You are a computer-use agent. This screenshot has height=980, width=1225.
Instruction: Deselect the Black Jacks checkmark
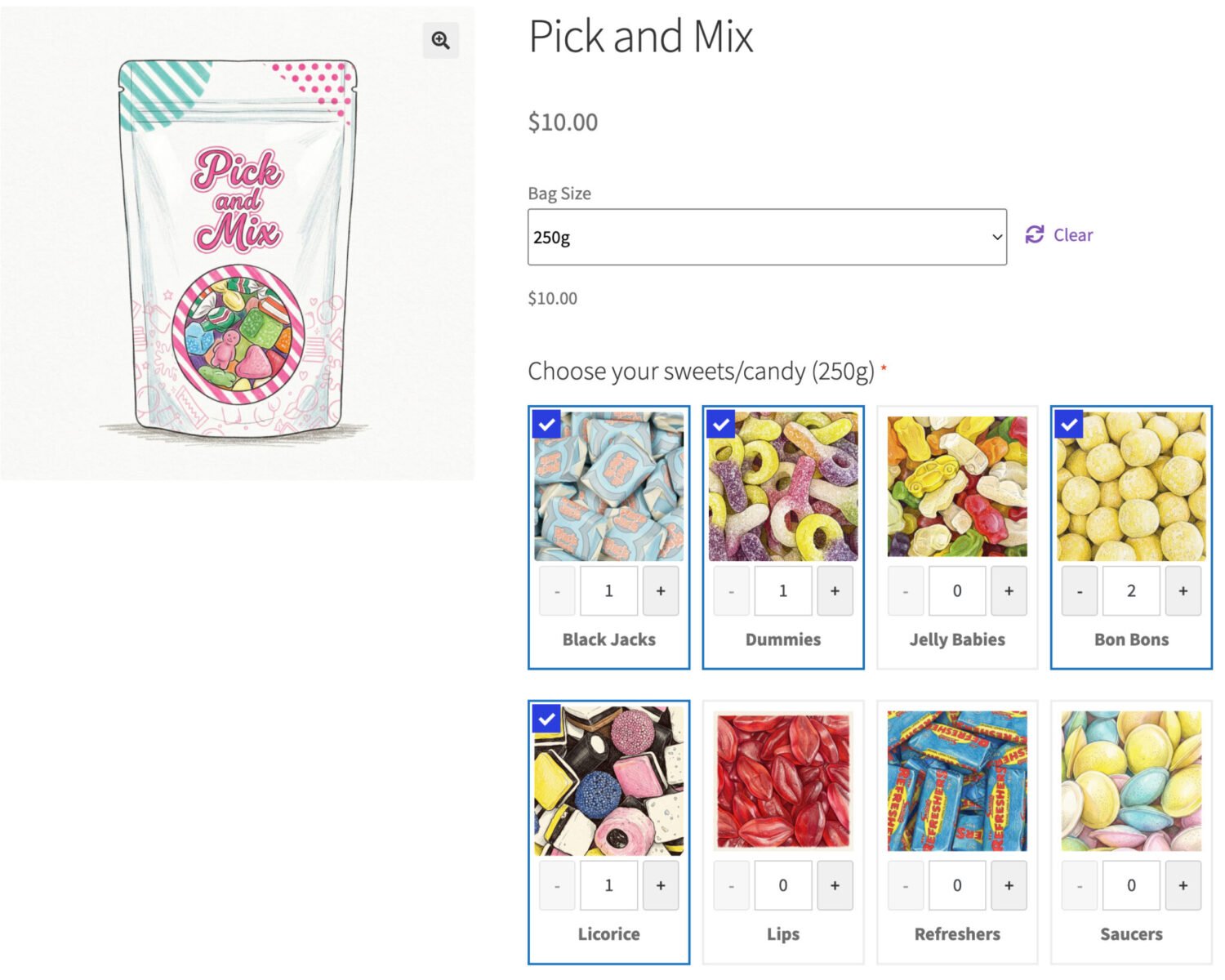click(548, 425)
